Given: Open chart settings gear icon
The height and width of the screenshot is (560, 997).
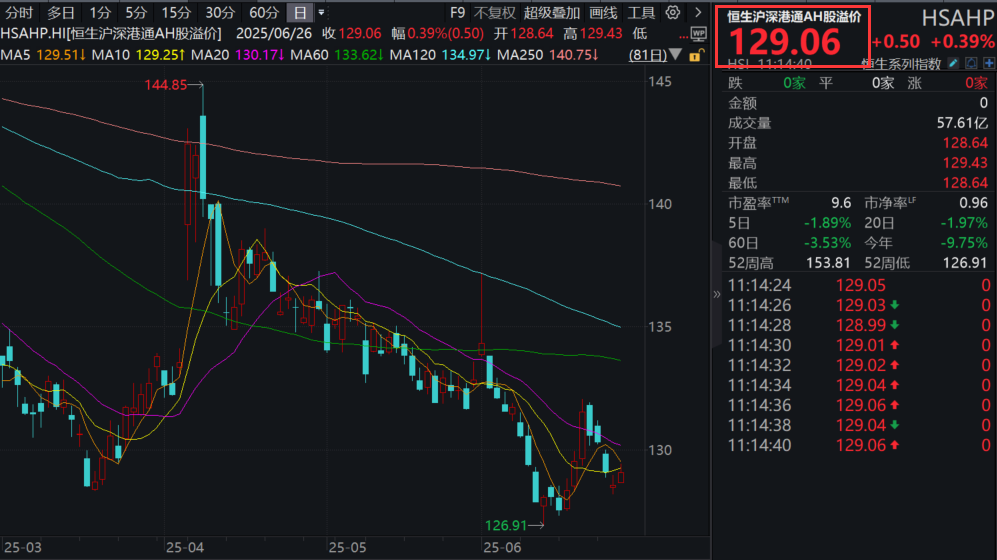Looking at the screenshot, I should point(672,13).
